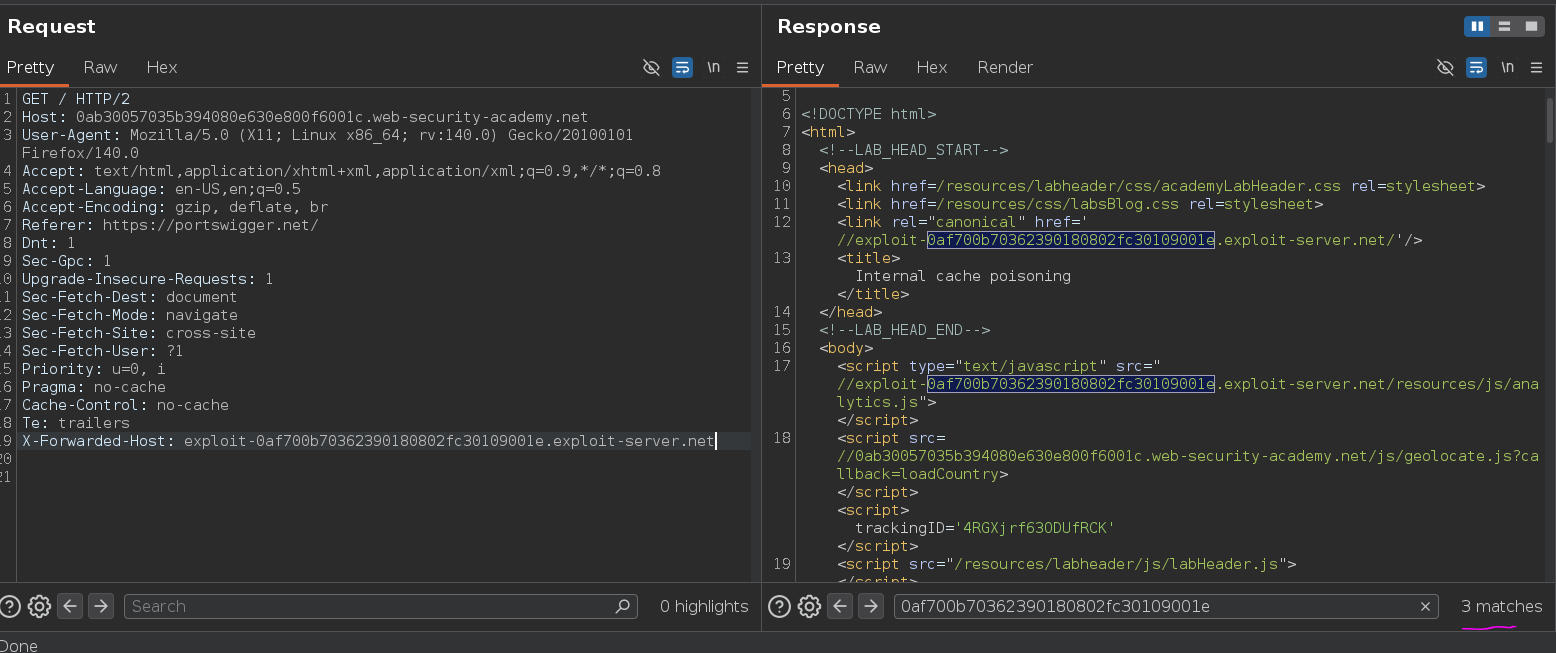Open Request search settings gear
This screenshot has height=653, width=1556.
click(39, 606)
